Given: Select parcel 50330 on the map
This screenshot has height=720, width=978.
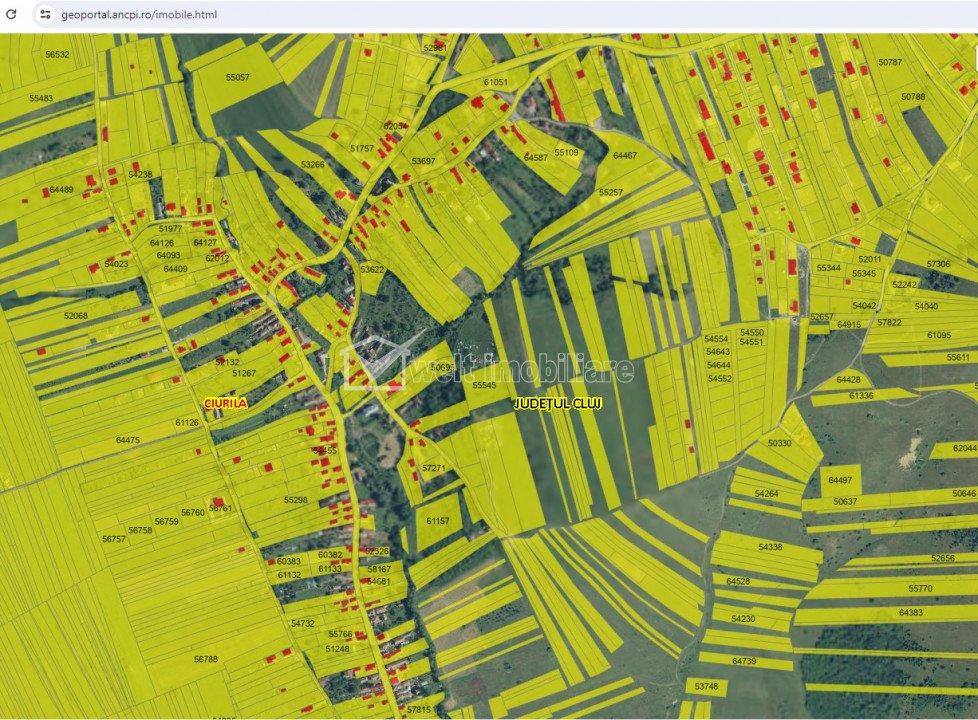Looking at the screenshot, I should [779, 443].
